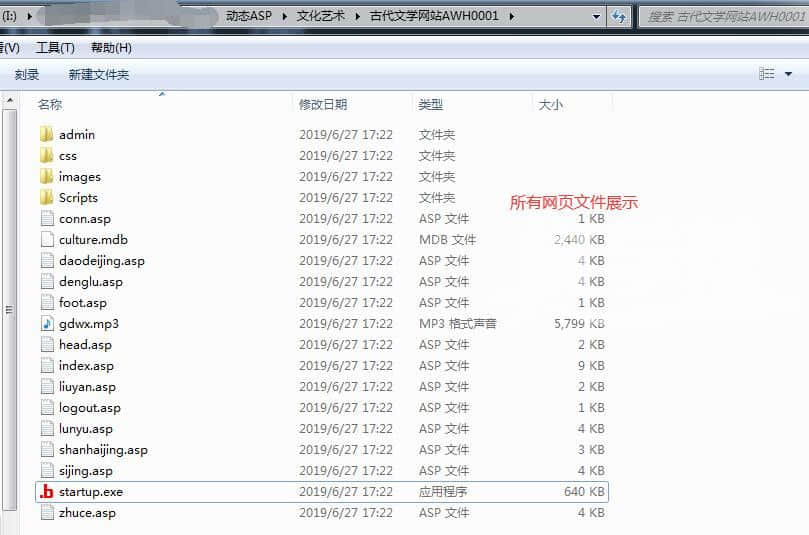Expand the view mode dropdown arrow
Screen dimensions: 809x535
click(x=789, y=74)
